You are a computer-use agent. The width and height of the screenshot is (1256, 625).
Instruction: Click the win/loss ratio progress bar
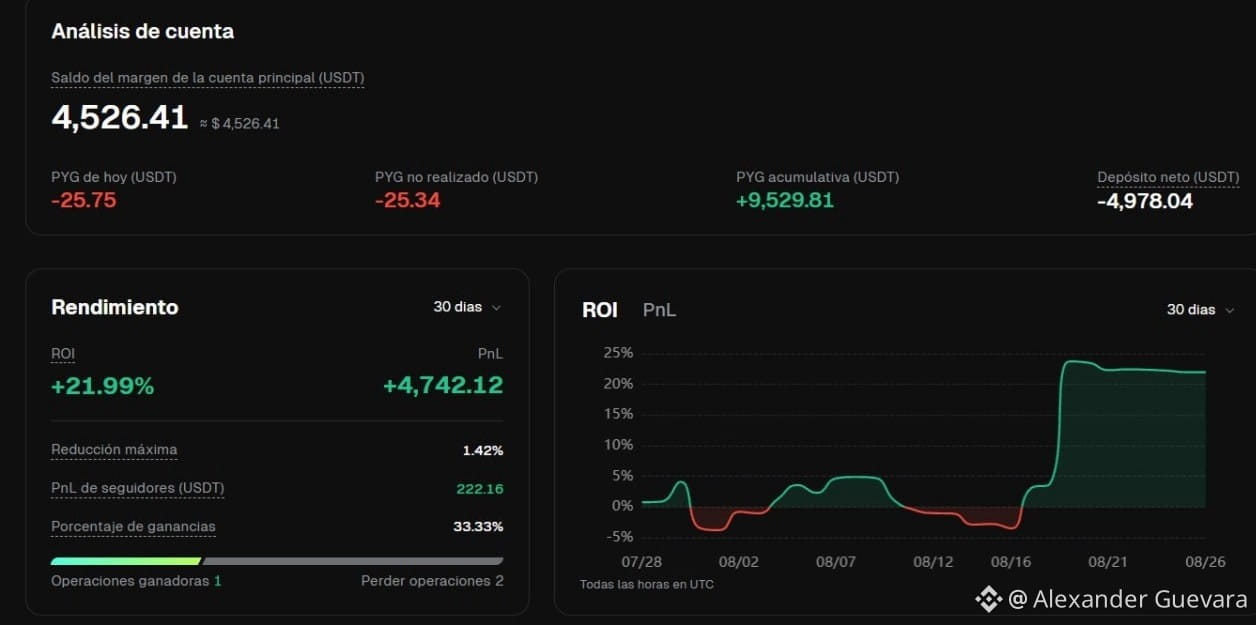[x=277, y=561]
